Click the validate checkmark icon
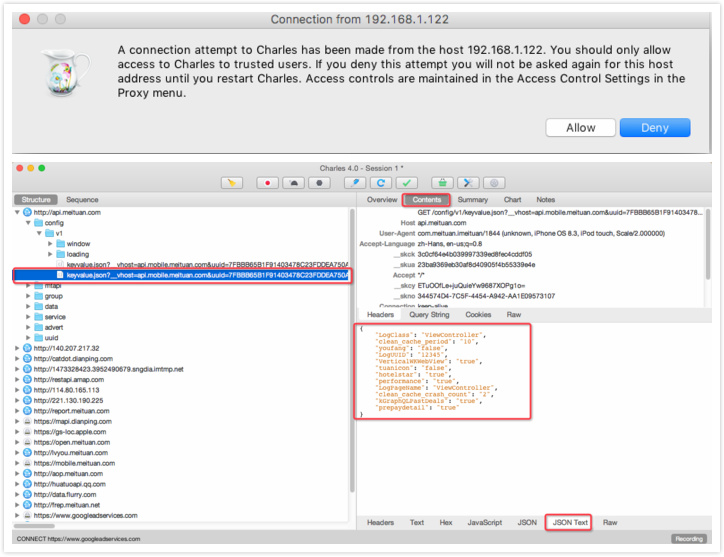The image size is (724, 557). pos(407,183)
